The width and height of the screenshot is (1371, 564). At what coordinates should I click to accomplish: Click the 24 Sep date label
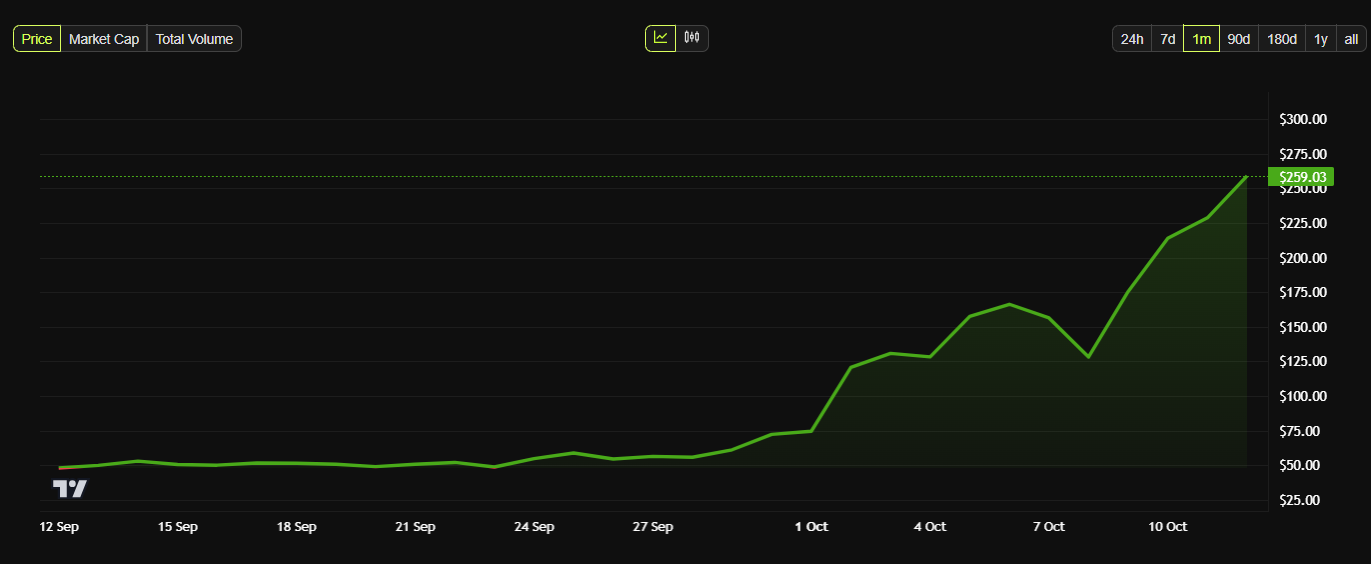click(534, 527)
